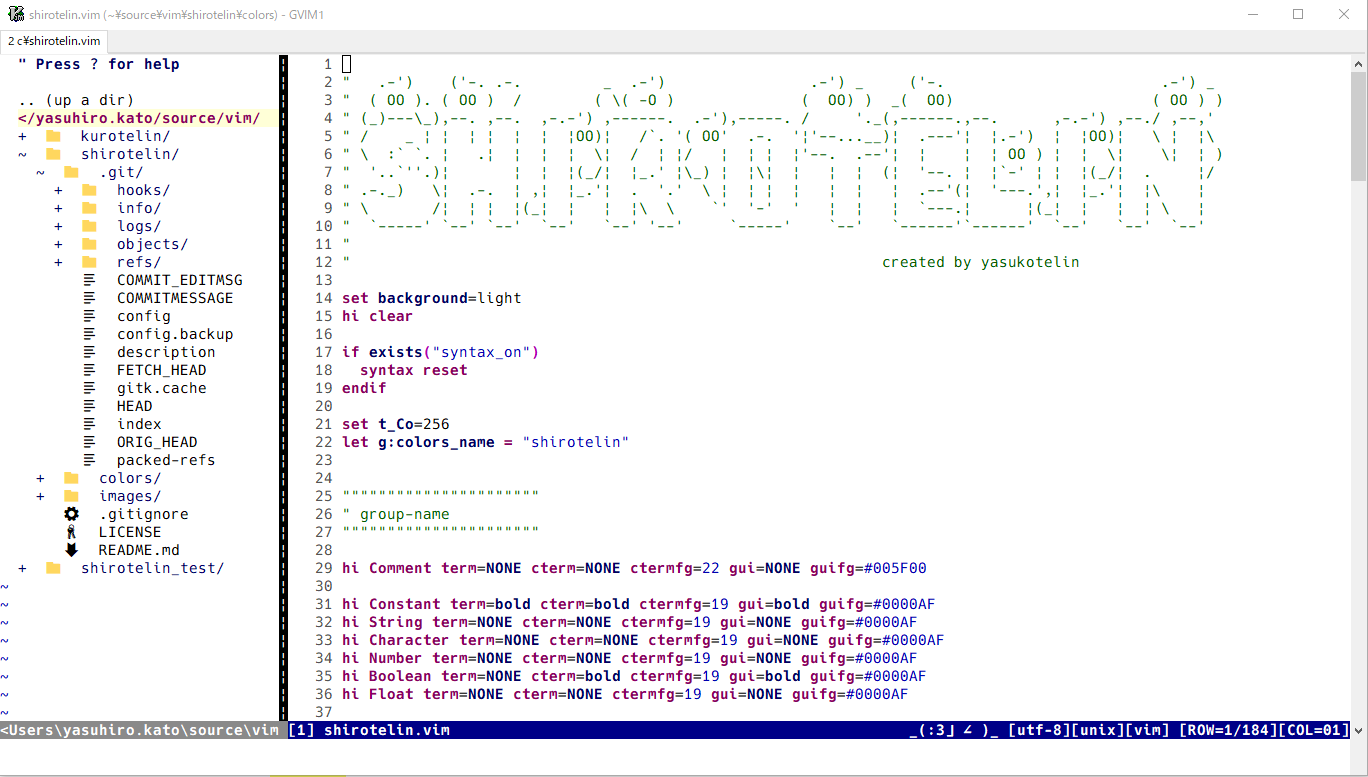Viewport: 1368px width, 777px height.
Task: Click the GVIM application icon in title bar
Action: pyautogui.click(x=16, y=14)
